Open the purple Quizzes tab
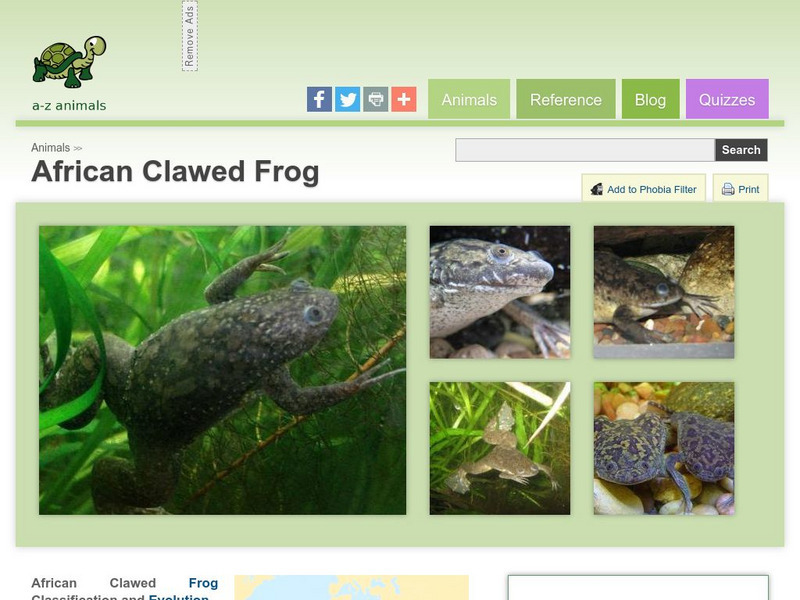 coord(727,99)
